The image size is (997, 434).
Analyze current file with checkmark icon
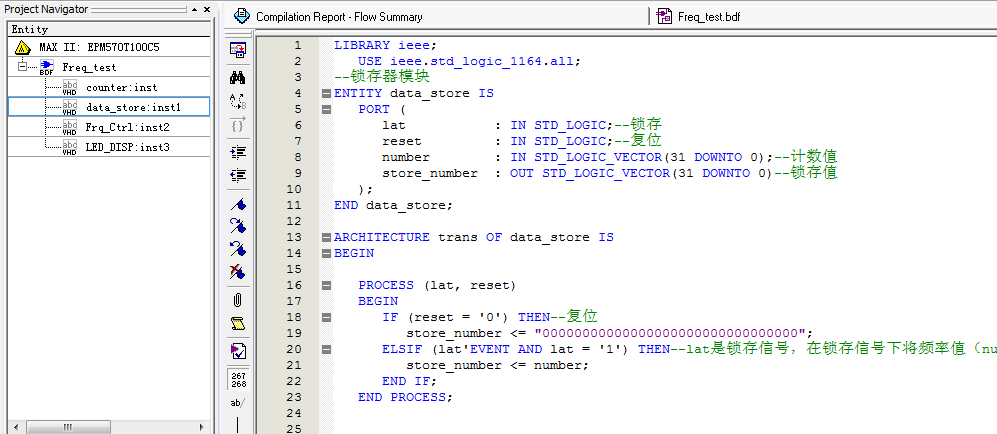(x=238, y=351)
